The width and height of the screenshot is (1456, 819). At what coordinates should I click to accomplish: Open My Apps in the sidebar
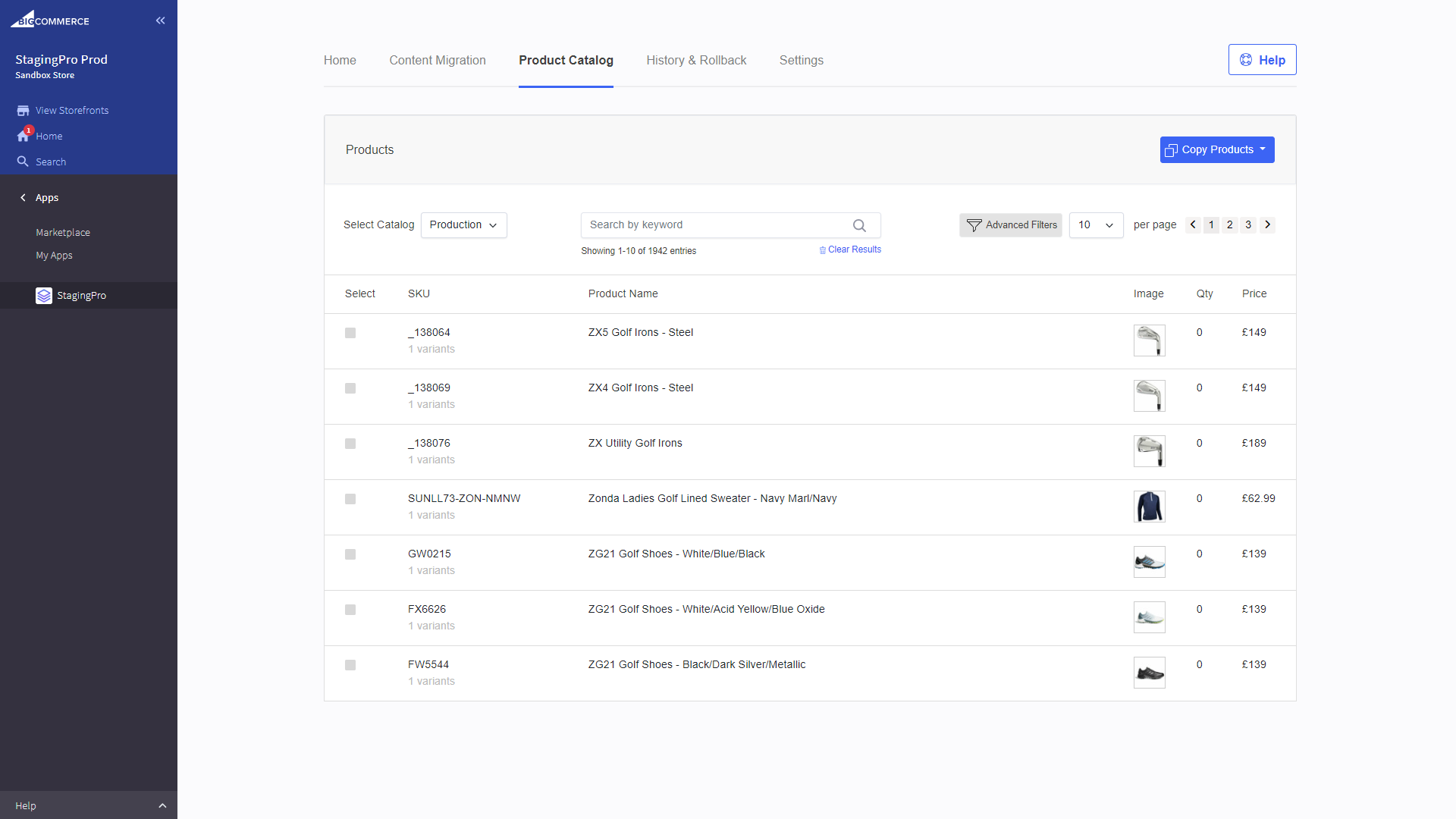coord(54,256)
